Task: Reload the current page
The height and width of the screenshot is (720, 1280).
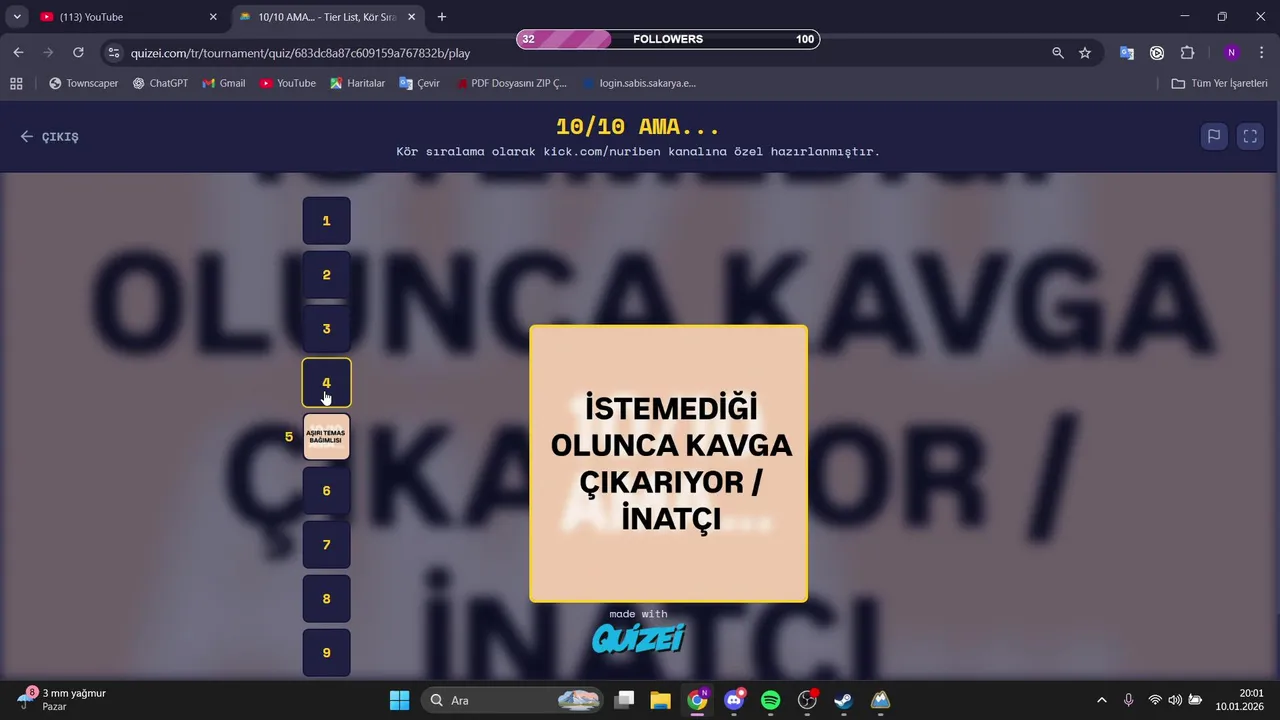Action: pos(78,53)
